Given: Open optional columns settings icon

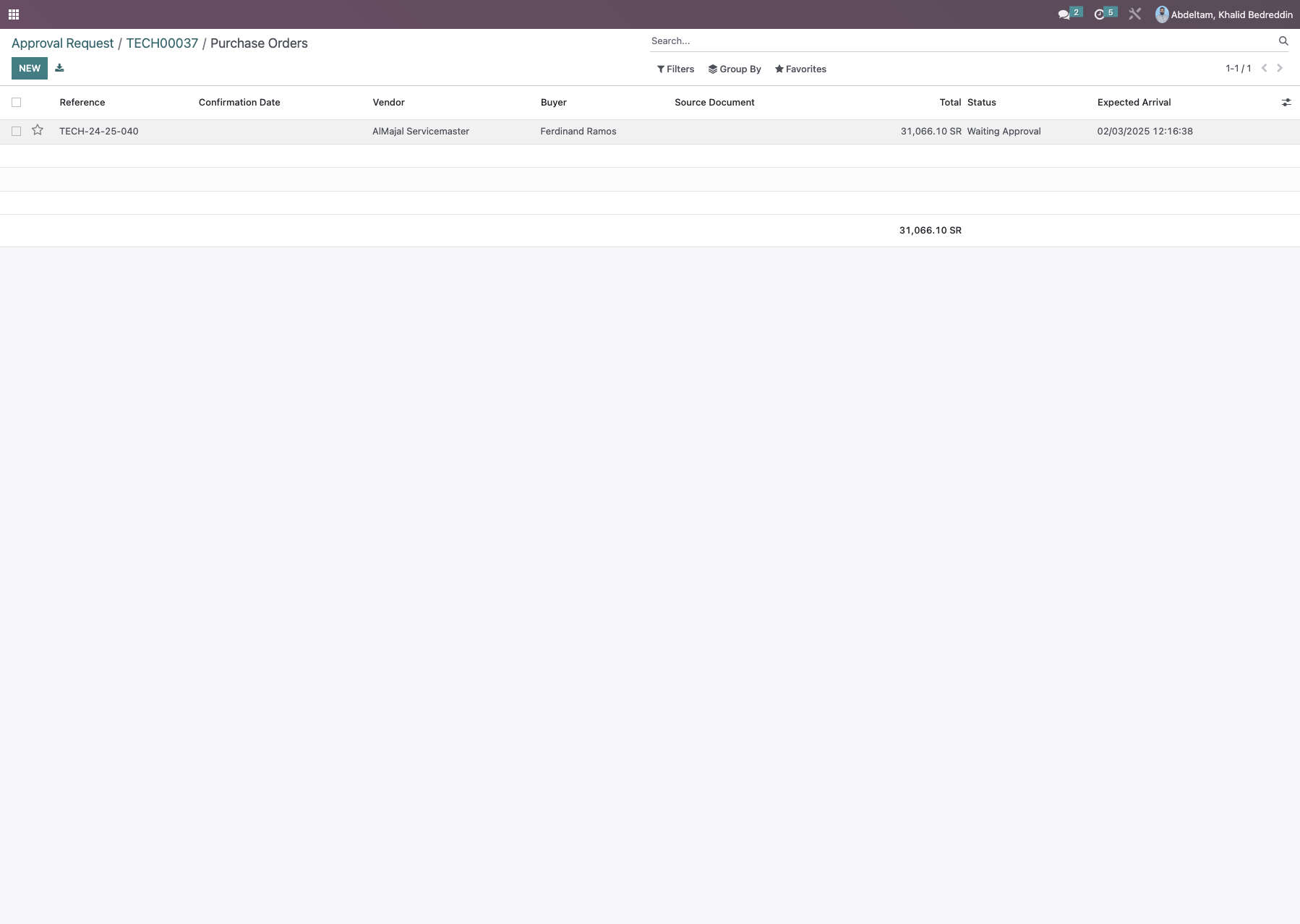Looking at the screenshot, I should coord(1286,103).
